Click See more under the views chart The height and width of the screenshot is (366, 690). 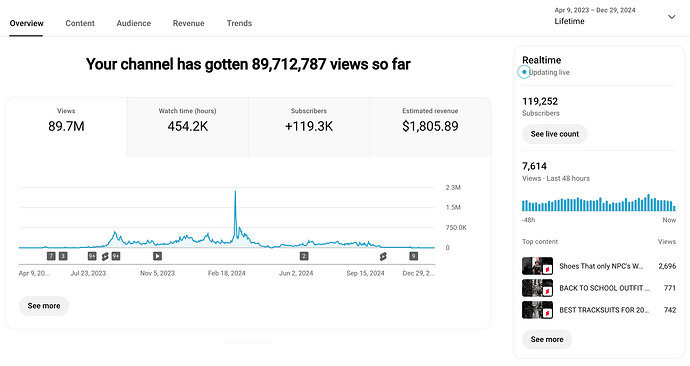pos(44,306)
